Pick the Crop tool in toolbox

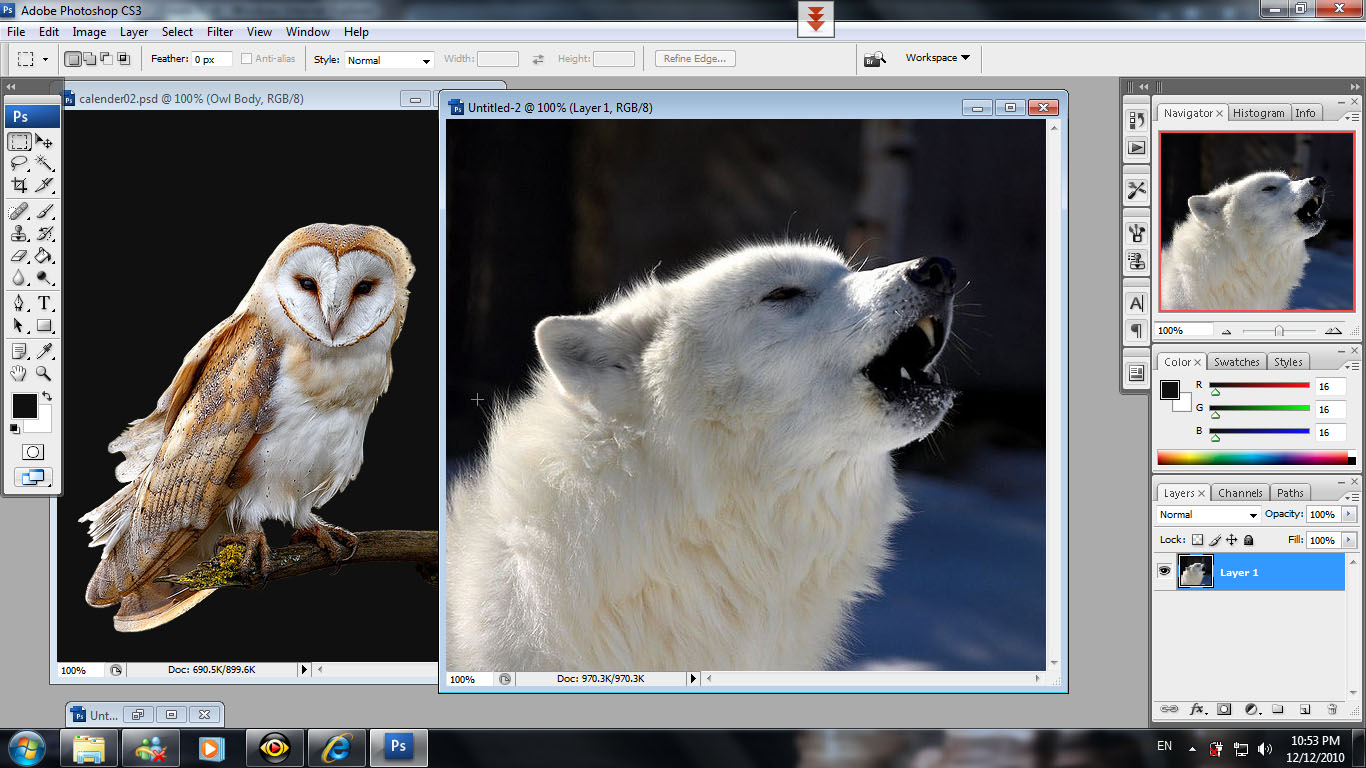pos(19,185)
